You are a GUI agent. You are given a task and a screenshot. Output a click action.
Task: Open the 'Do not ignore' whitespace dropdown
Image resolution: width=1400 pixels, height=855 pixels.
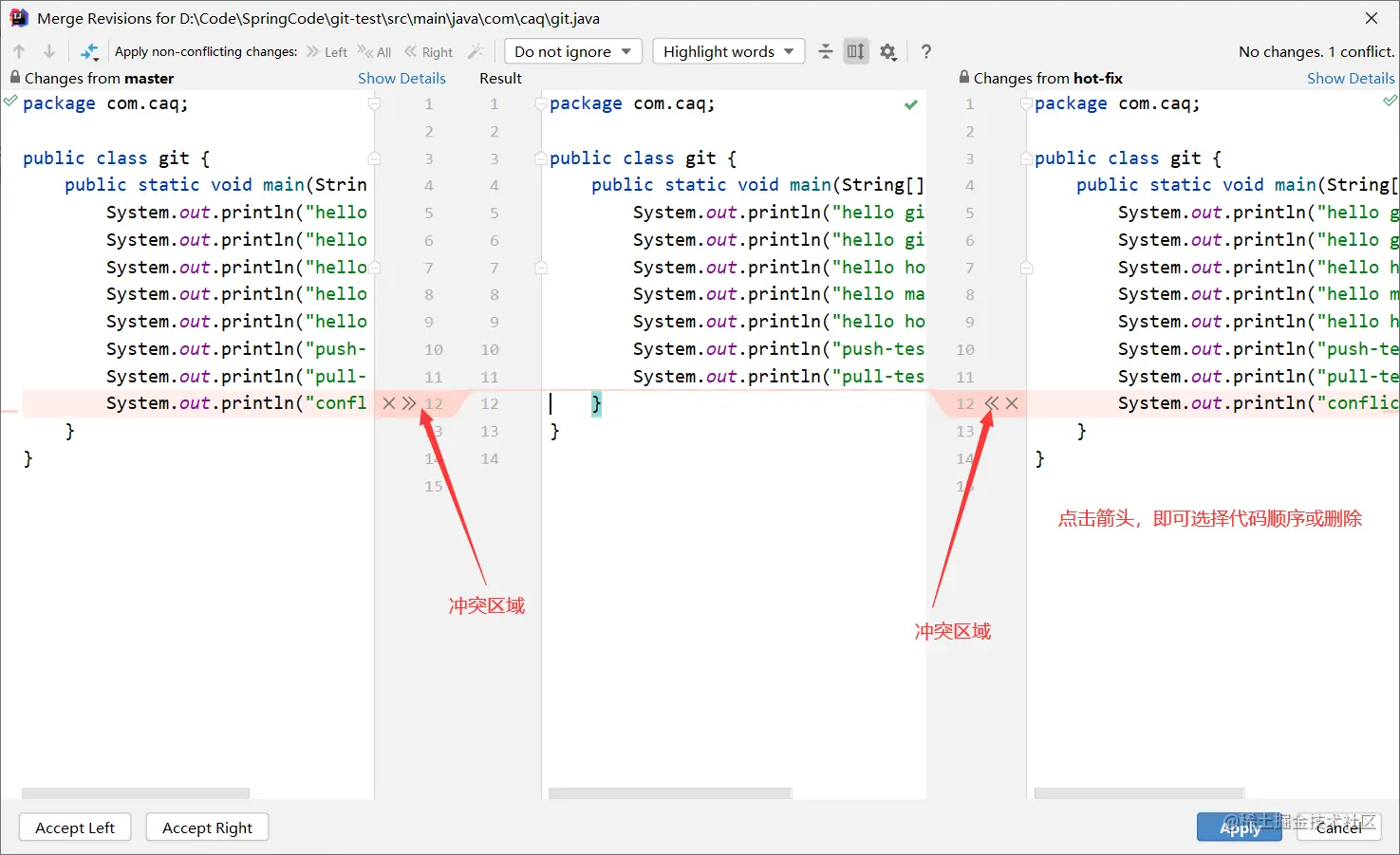(x=573, y=51)
